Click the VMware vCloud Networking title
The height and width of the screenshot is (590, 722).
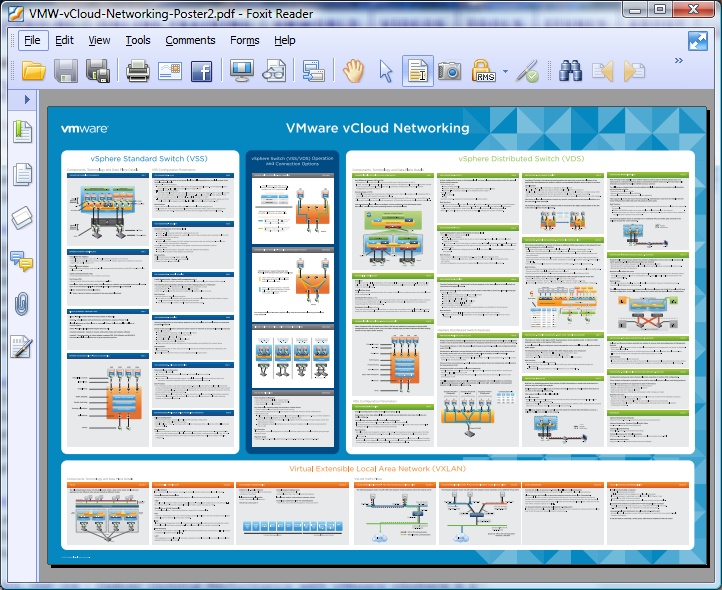tap(378, 128)
